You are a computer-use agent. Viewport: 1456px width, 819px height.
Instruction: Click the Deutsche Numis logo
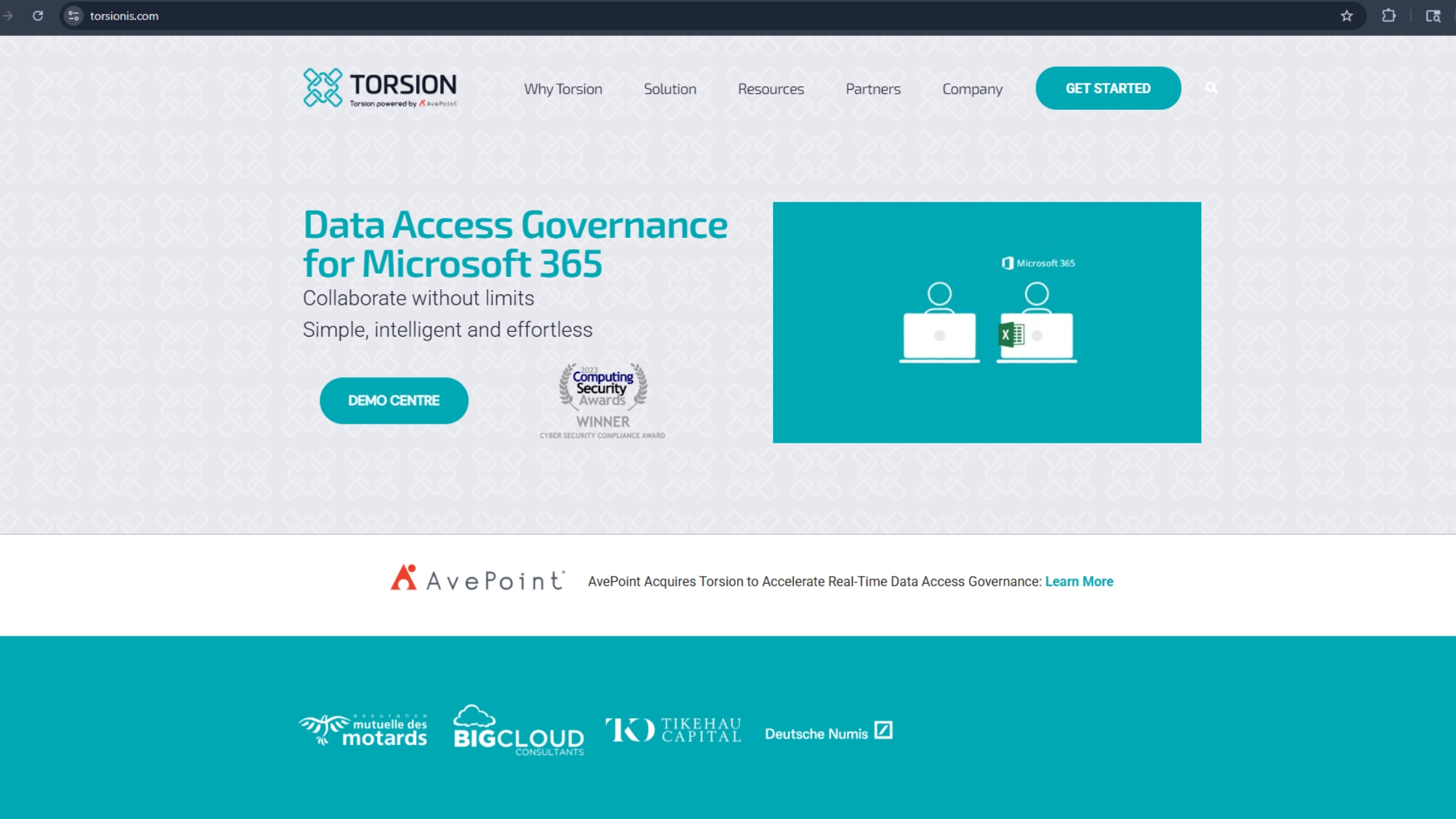(x=828, y=733)
